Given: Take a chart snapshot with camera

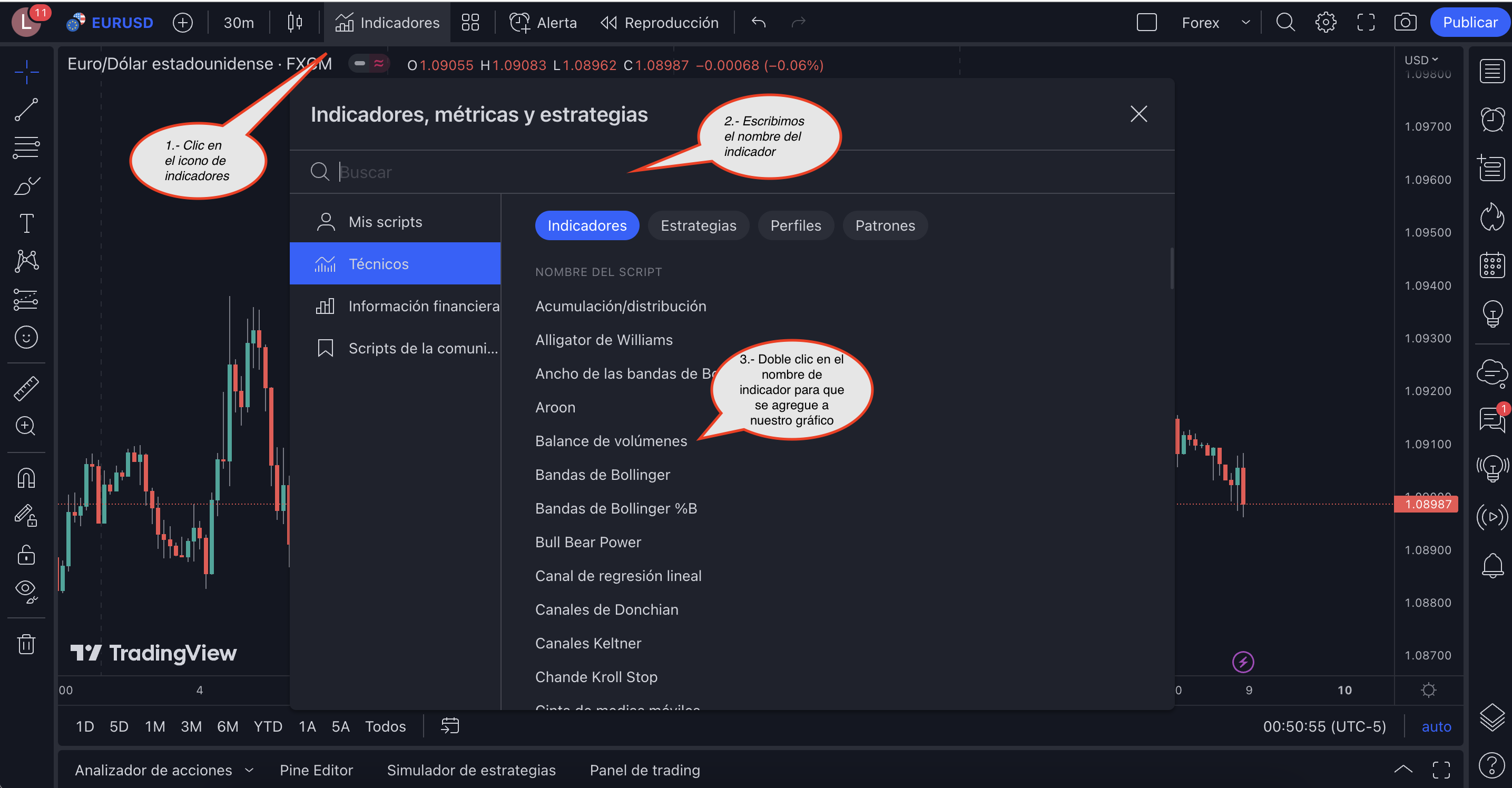Looking at the screenshot, I should pyautogui.click(x=1405, y=22).
